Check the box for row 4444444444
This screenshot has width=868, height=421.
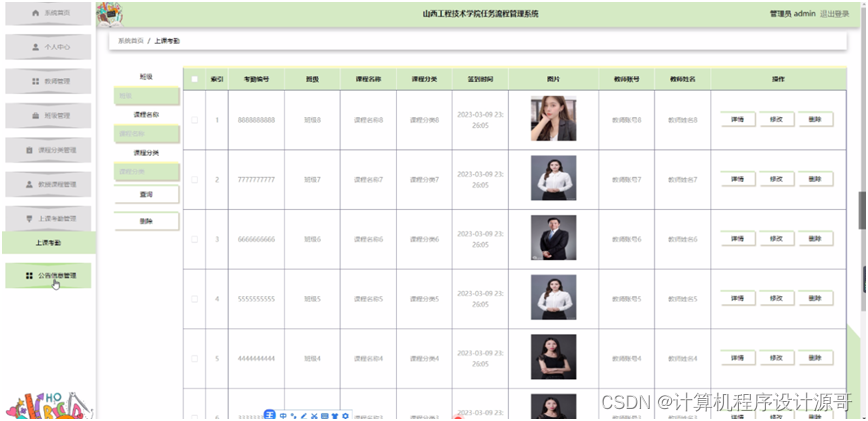pos(194,358)
